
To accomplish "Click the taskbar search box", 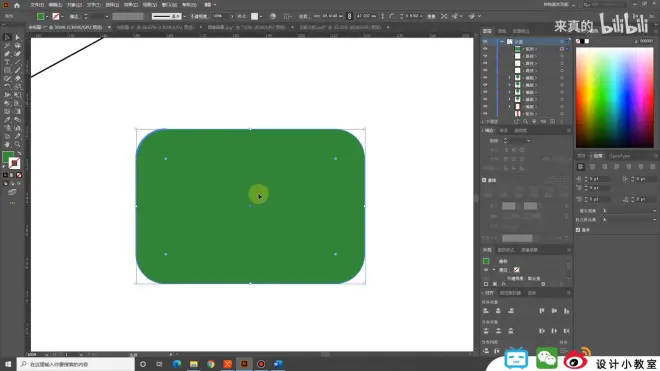I will coord(76,364).
